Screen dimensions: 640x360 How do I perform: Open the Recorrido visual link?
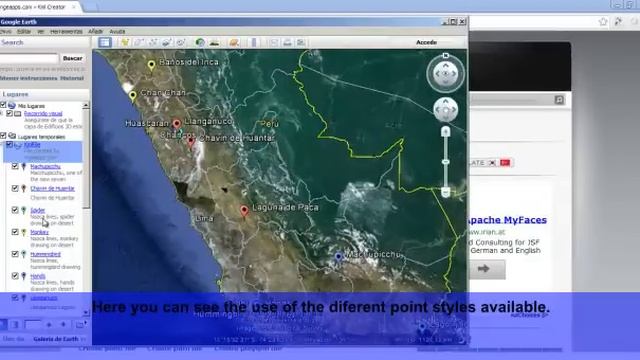click(43, 113)
